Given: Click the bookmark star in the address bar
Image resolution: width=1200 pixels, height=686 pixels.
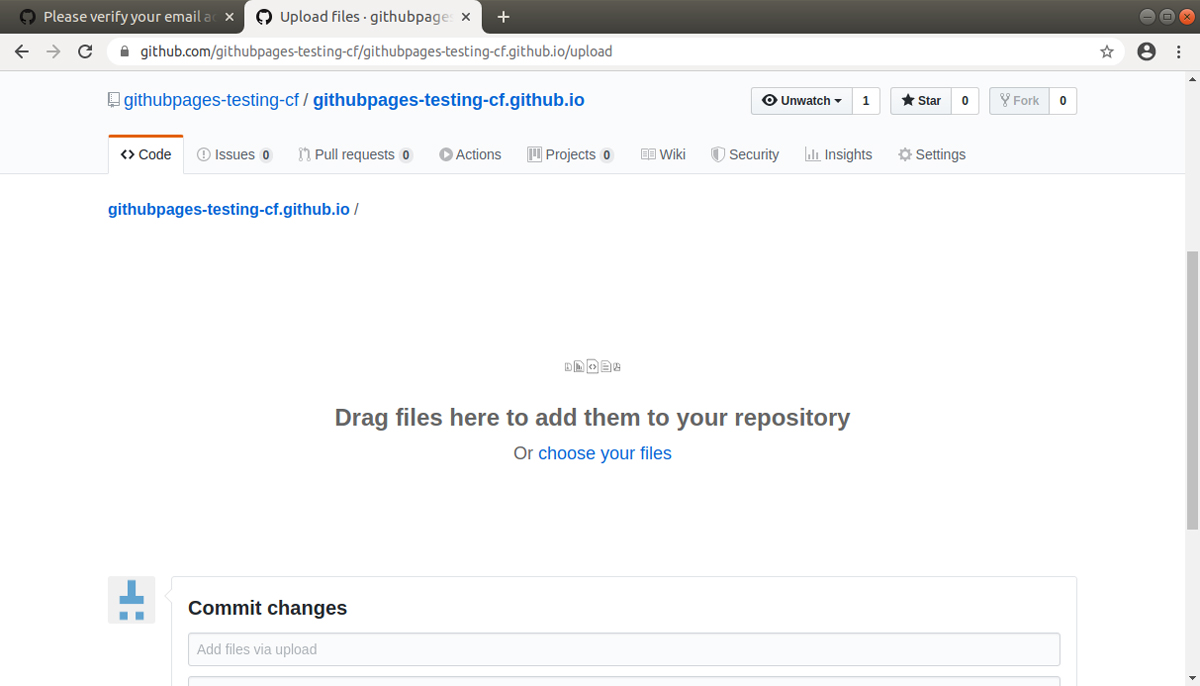Looking at the screenshot, I should tap(1107, 50).
